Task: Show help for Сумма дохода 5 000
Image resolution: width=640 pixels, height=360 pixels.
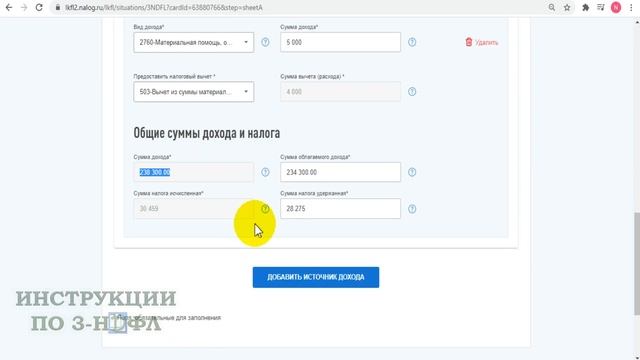Action: pos(412,42)
